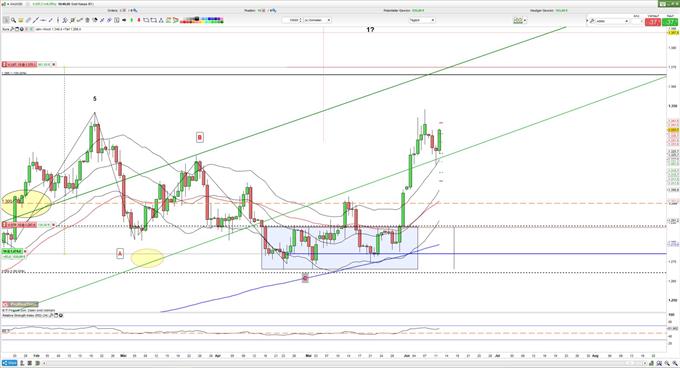Select the diagonal trend line tool

(35, 20)
